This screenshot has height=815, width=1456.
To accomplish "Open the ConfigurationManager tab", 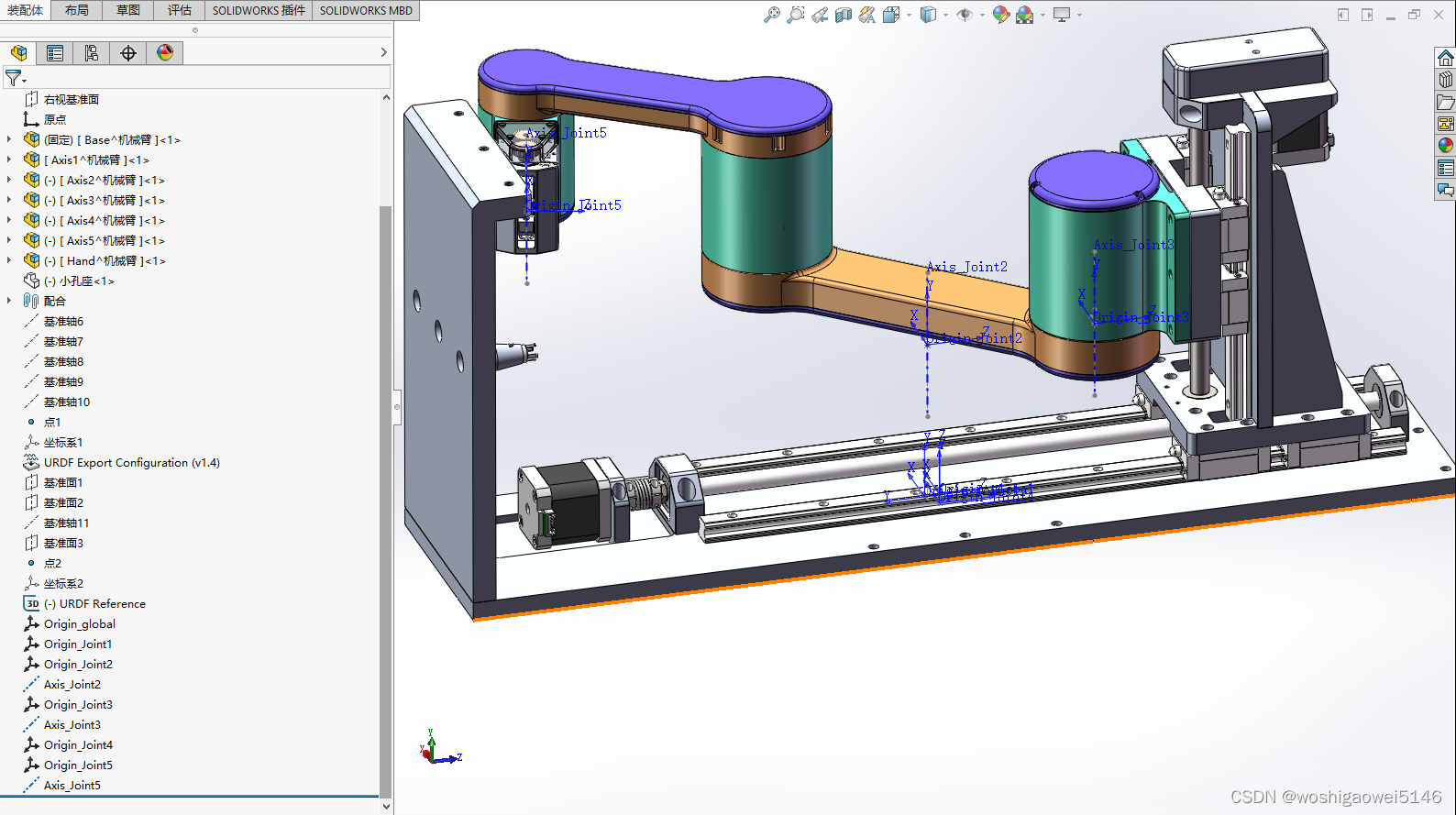I will tap(92, 53).
